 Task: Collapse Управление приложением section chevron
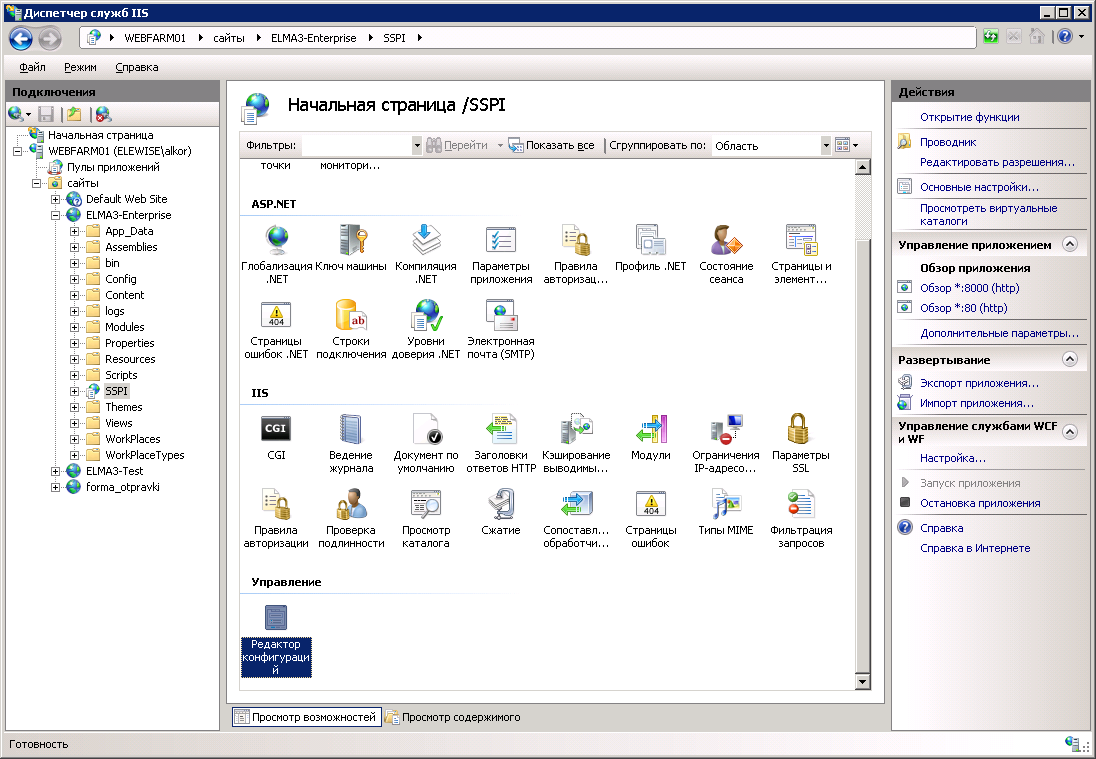[x=1069, y=245]
